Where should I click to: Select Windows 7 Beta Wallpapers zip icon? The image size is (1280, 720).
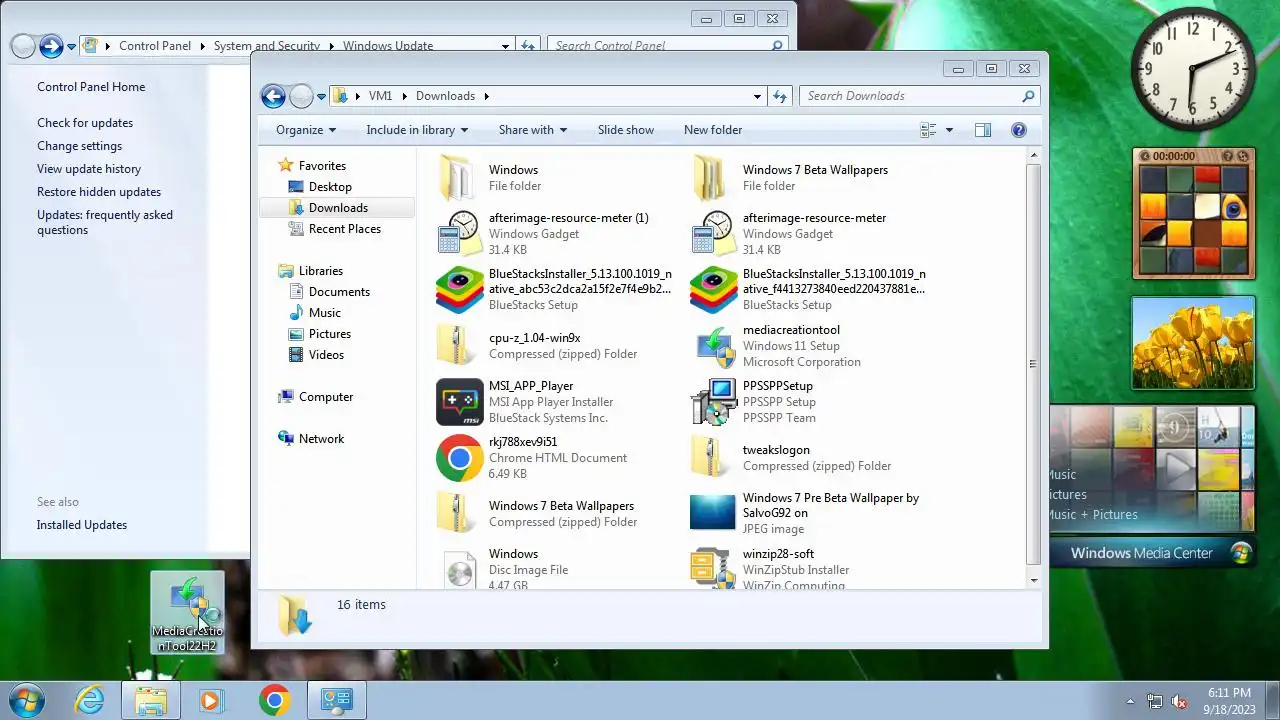(x=458, y=514)
